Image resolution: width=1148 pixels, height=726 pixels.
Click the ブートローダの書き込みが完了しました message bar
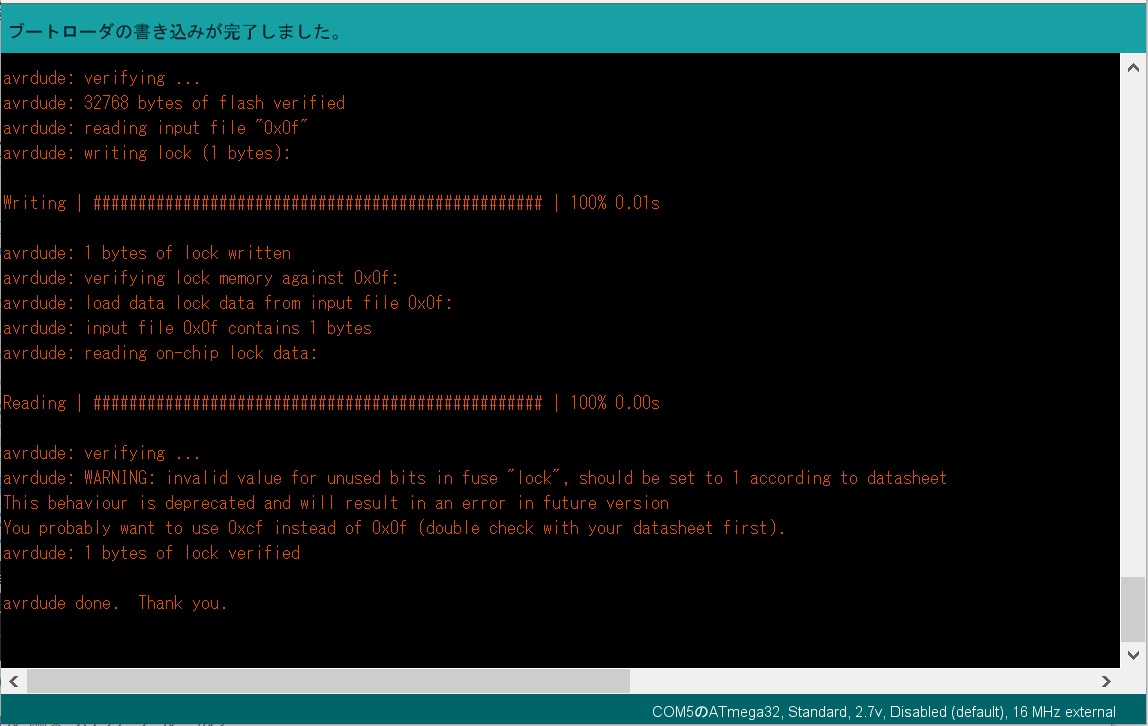click(x=175, y=31)
